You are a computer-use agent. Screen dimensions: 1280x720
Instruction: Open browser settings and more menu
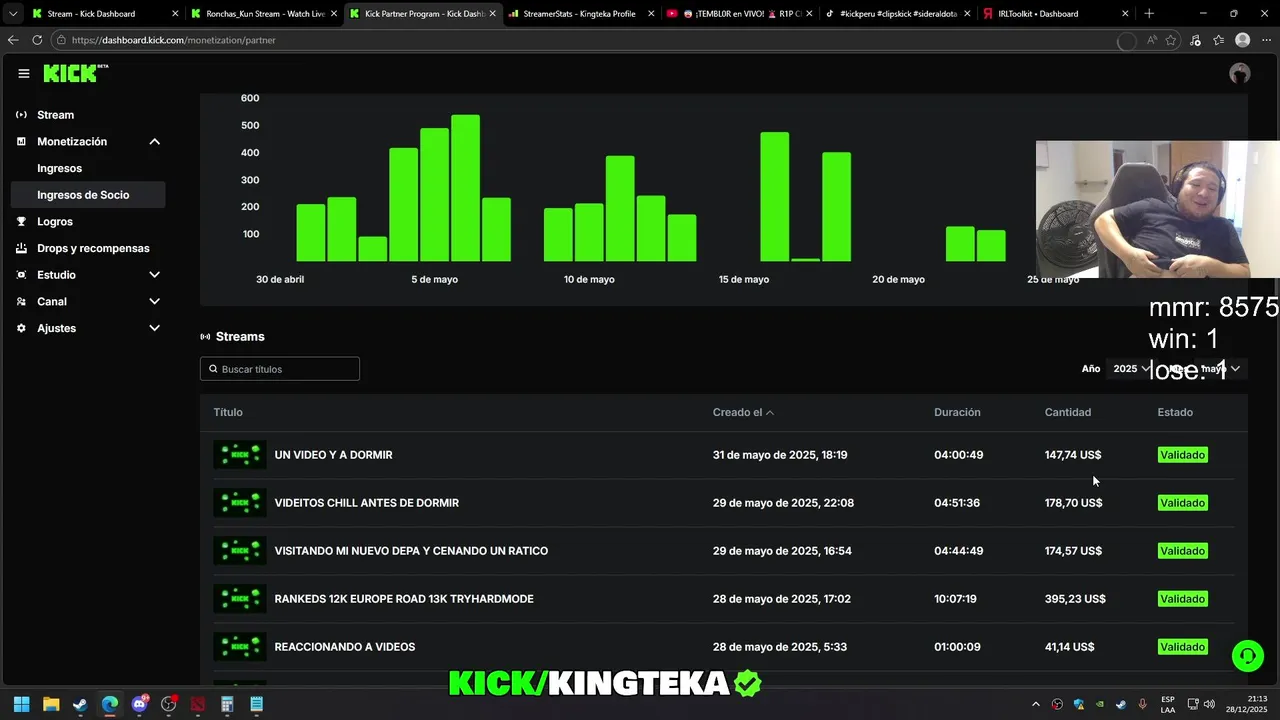pyautogui.click(x=1266, y=40)
